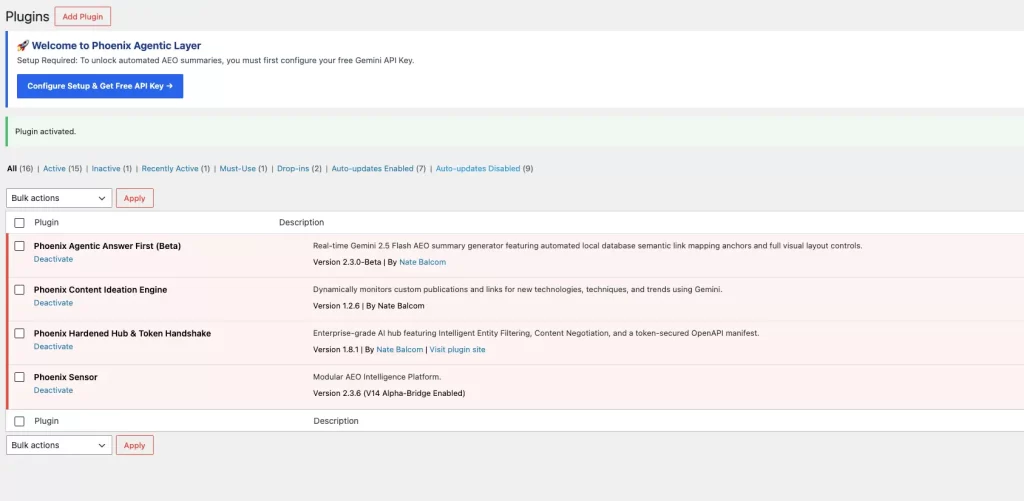This screenshot has height=501, width=1024.
Task: Open the Visit plugin site link
Action: click(x=457, y=349)
